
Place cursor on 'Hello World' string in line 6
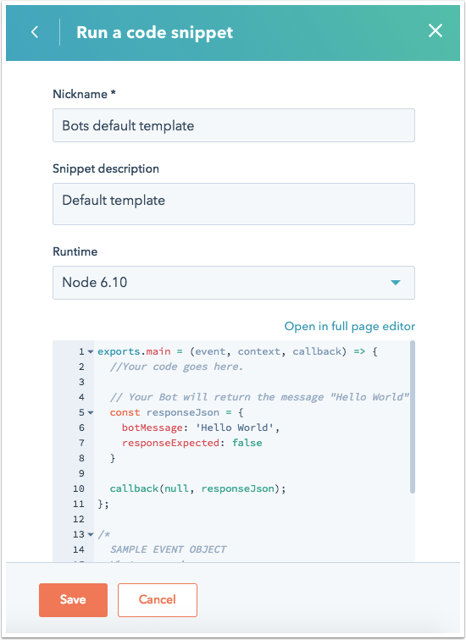(x=235, y=427)
